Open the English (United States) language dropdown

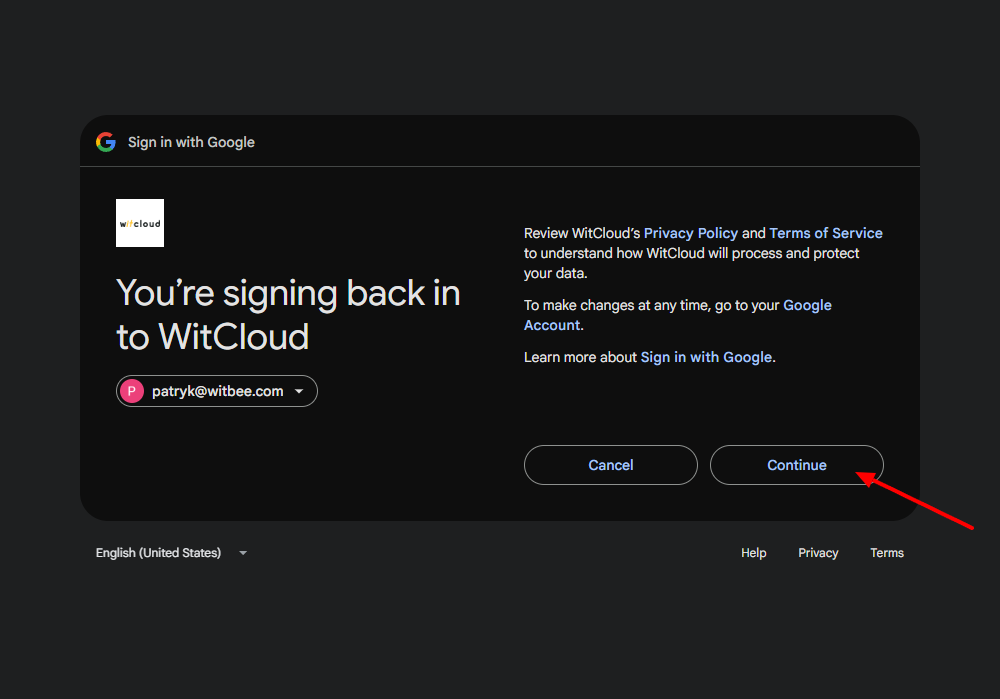pos(171,553)
